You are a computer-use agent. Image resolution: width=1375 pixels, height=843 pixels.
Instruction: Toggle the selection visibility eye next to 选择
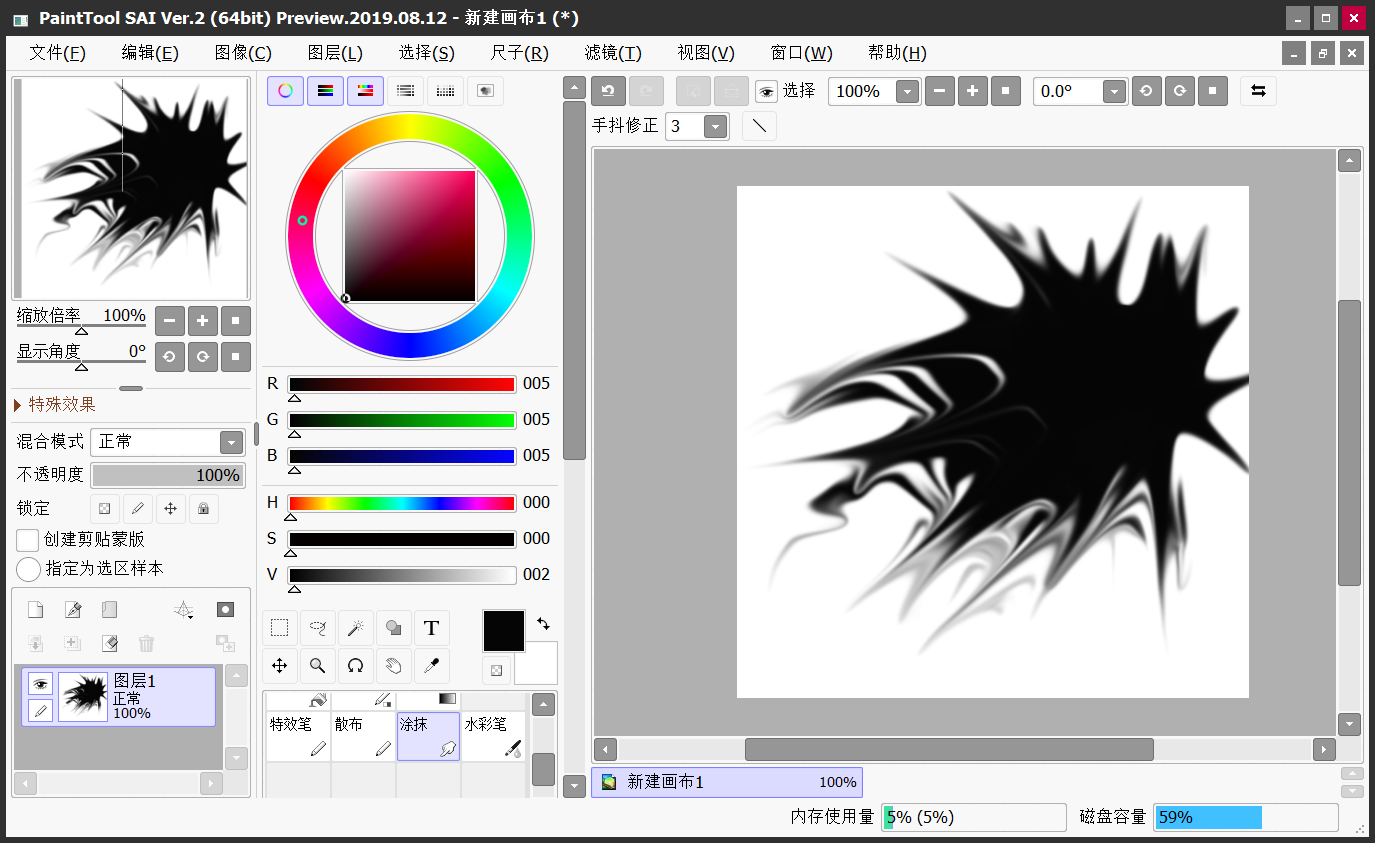766,92
